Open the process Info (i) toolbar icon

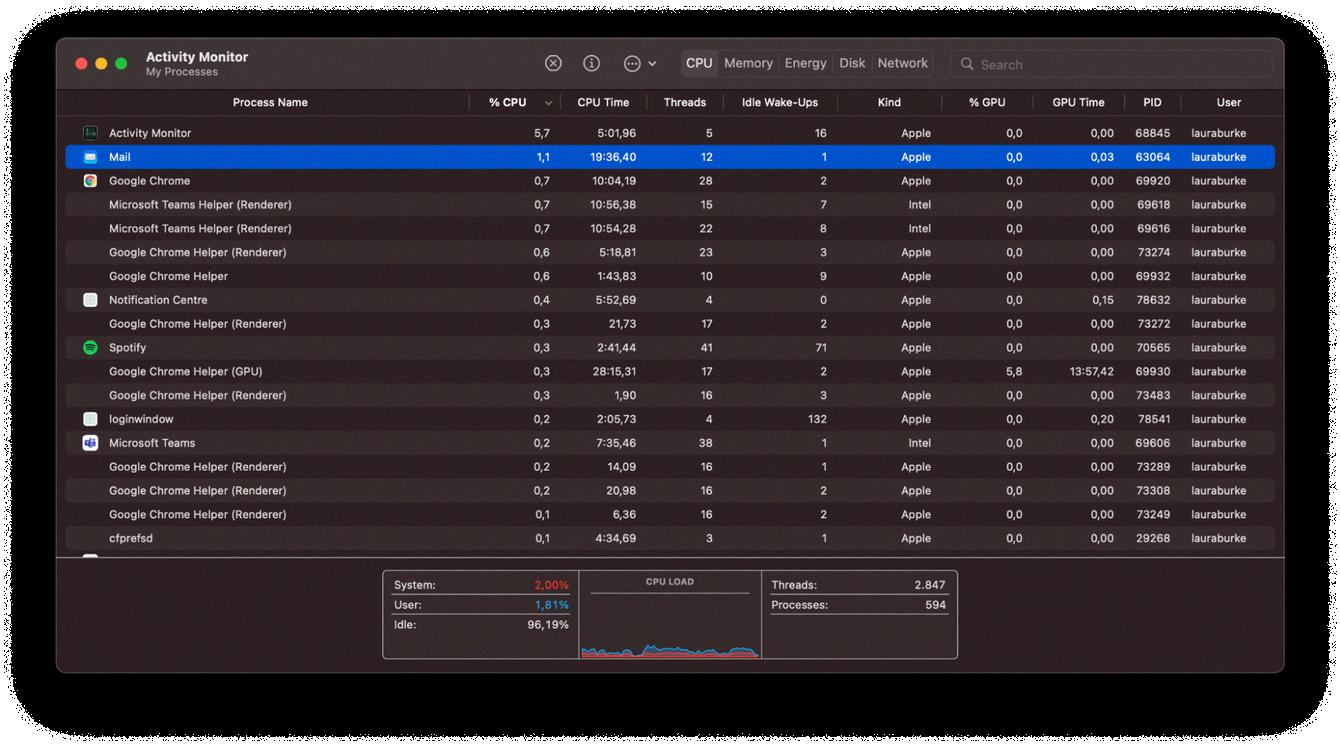(592, 63)
